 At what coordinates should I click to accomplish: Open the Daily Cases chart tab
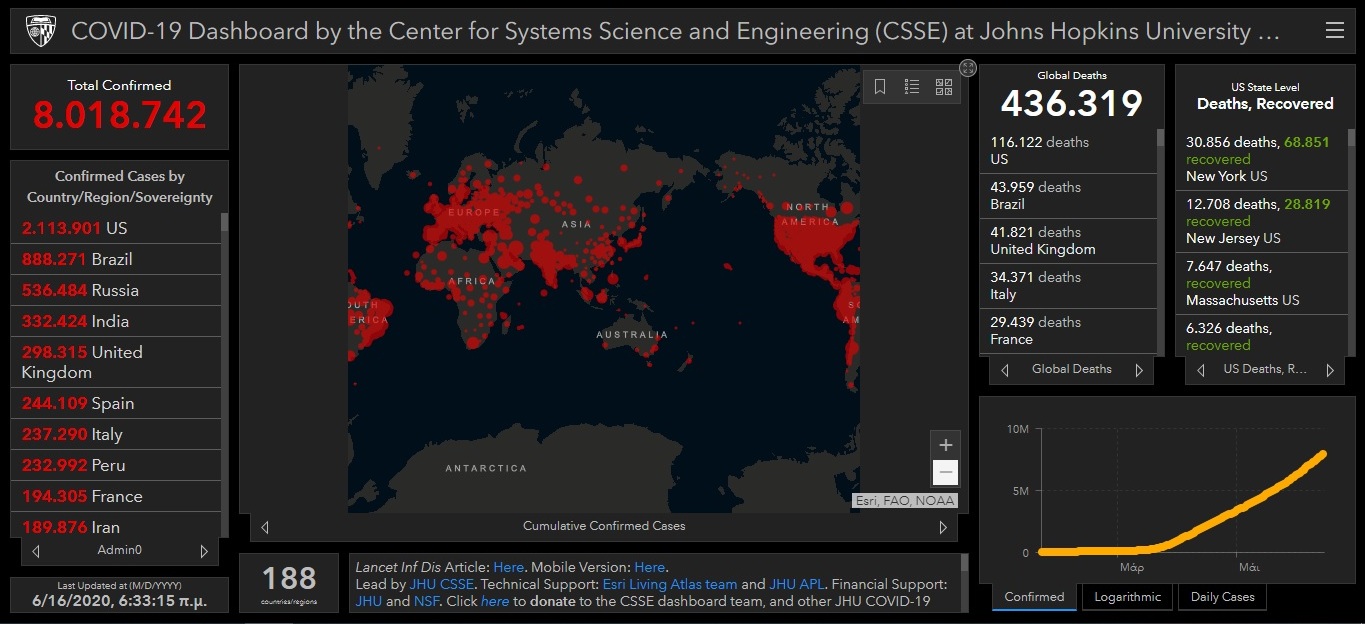pos(1222,597)
